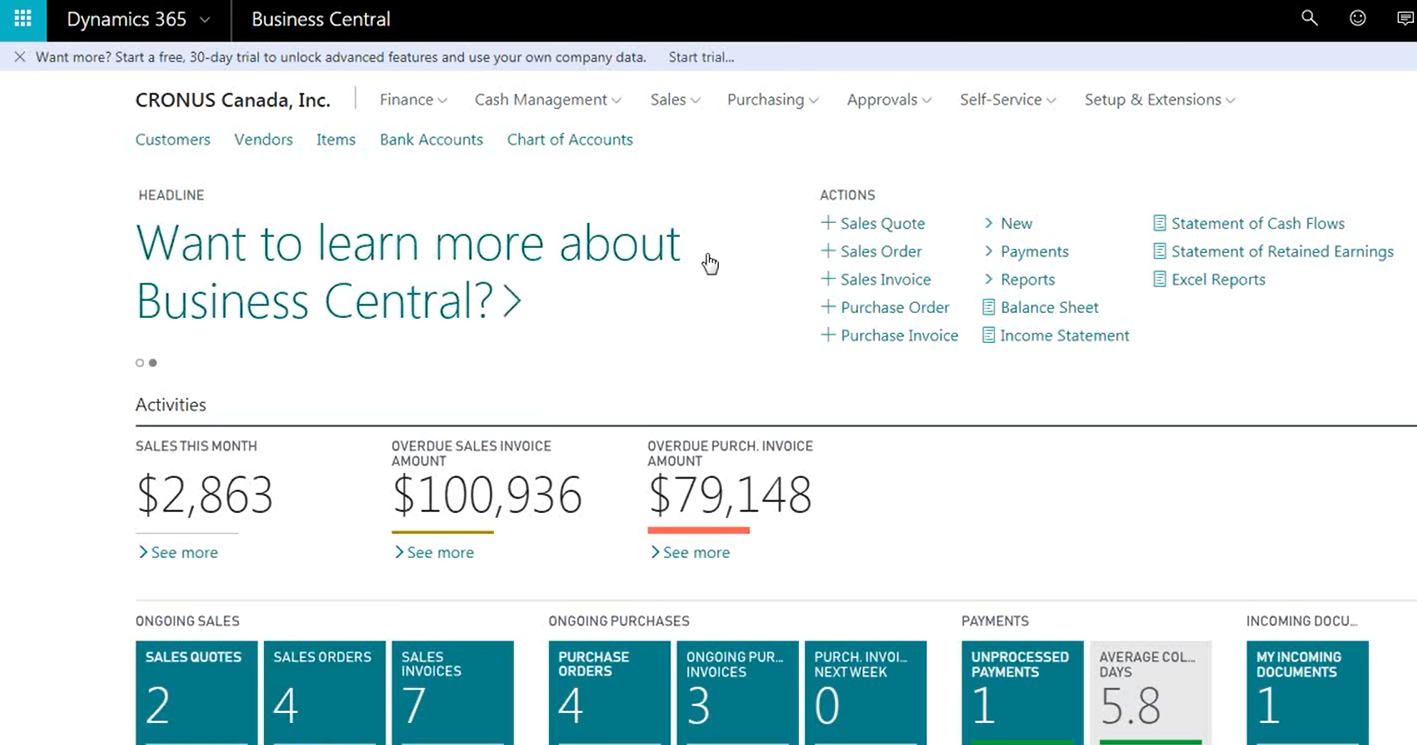Screen dimensions: 1417x745
Task: Dismiss the trial notification with the X
Action: coord(19,57)
